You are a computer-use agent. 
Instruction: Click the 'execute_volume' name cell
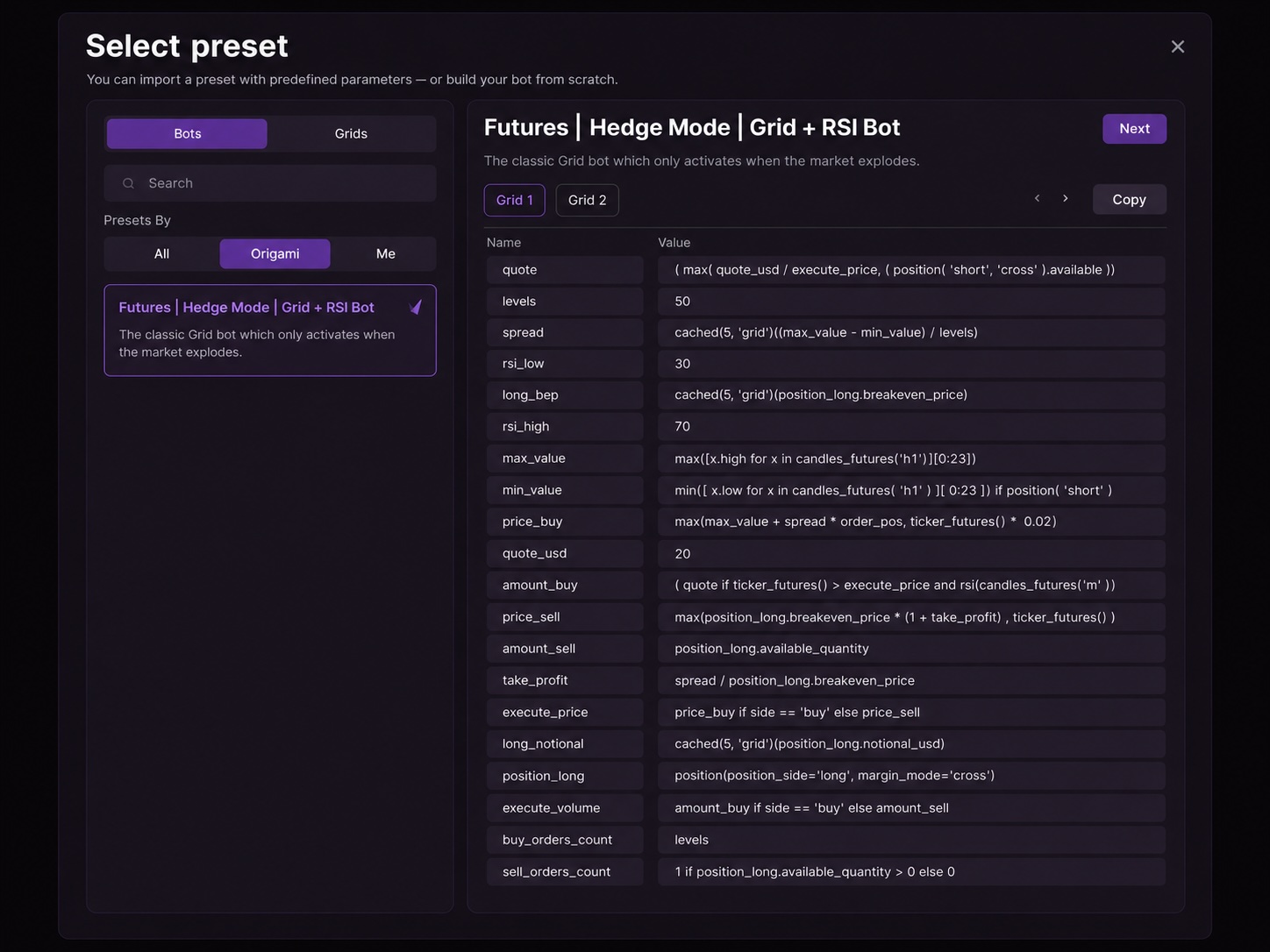(565, 808)
